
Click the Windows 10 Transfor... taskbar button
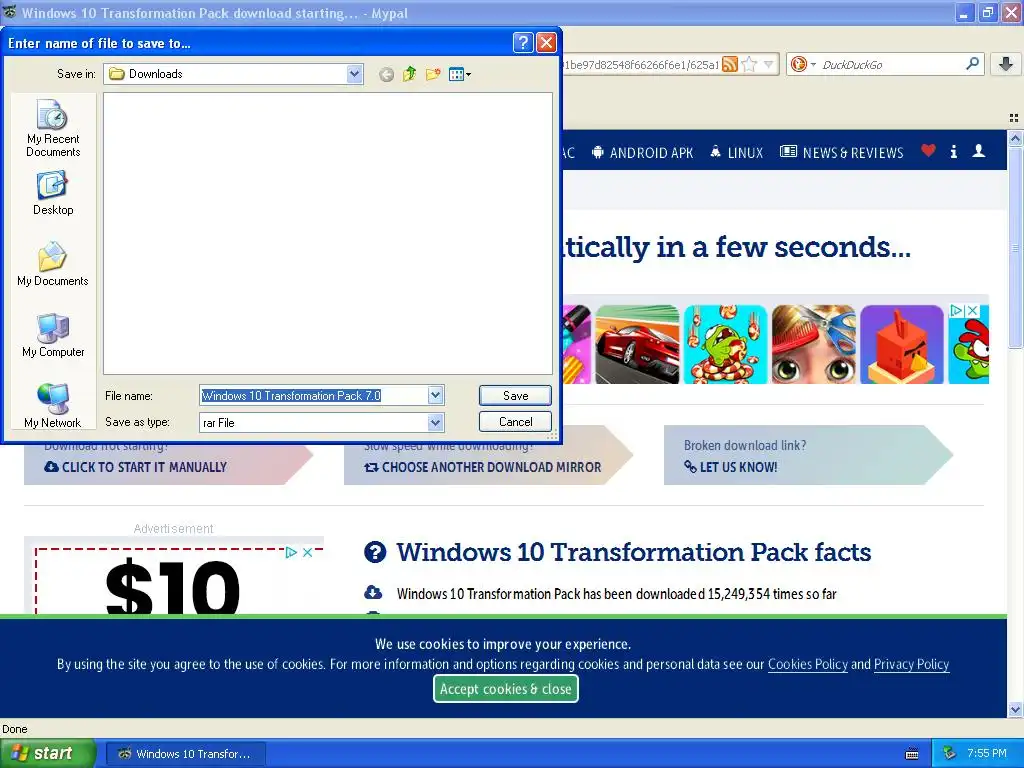pyautogui.click(x=185, y=754)
